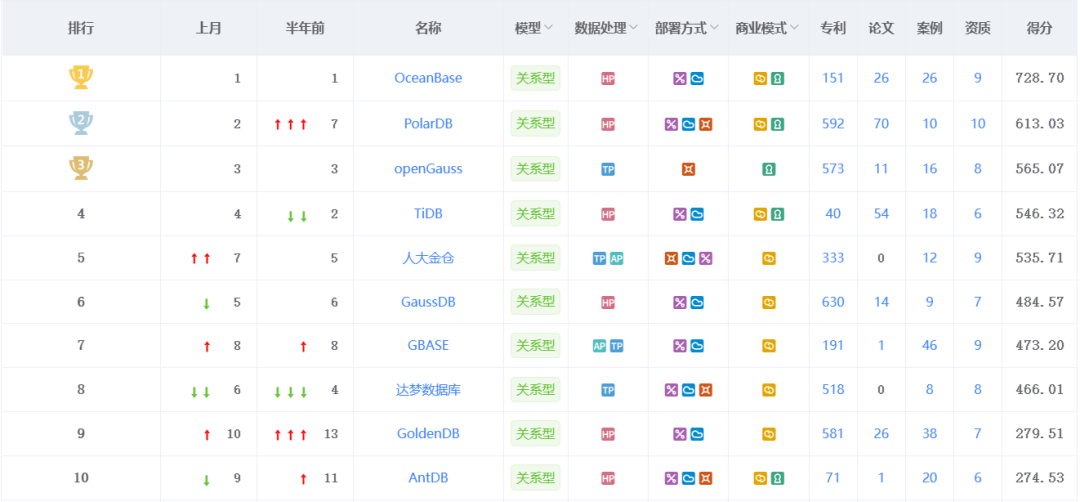Click the HP badge in GoldenDB row
Screen dimensions: 1080x502
(608, 434)
